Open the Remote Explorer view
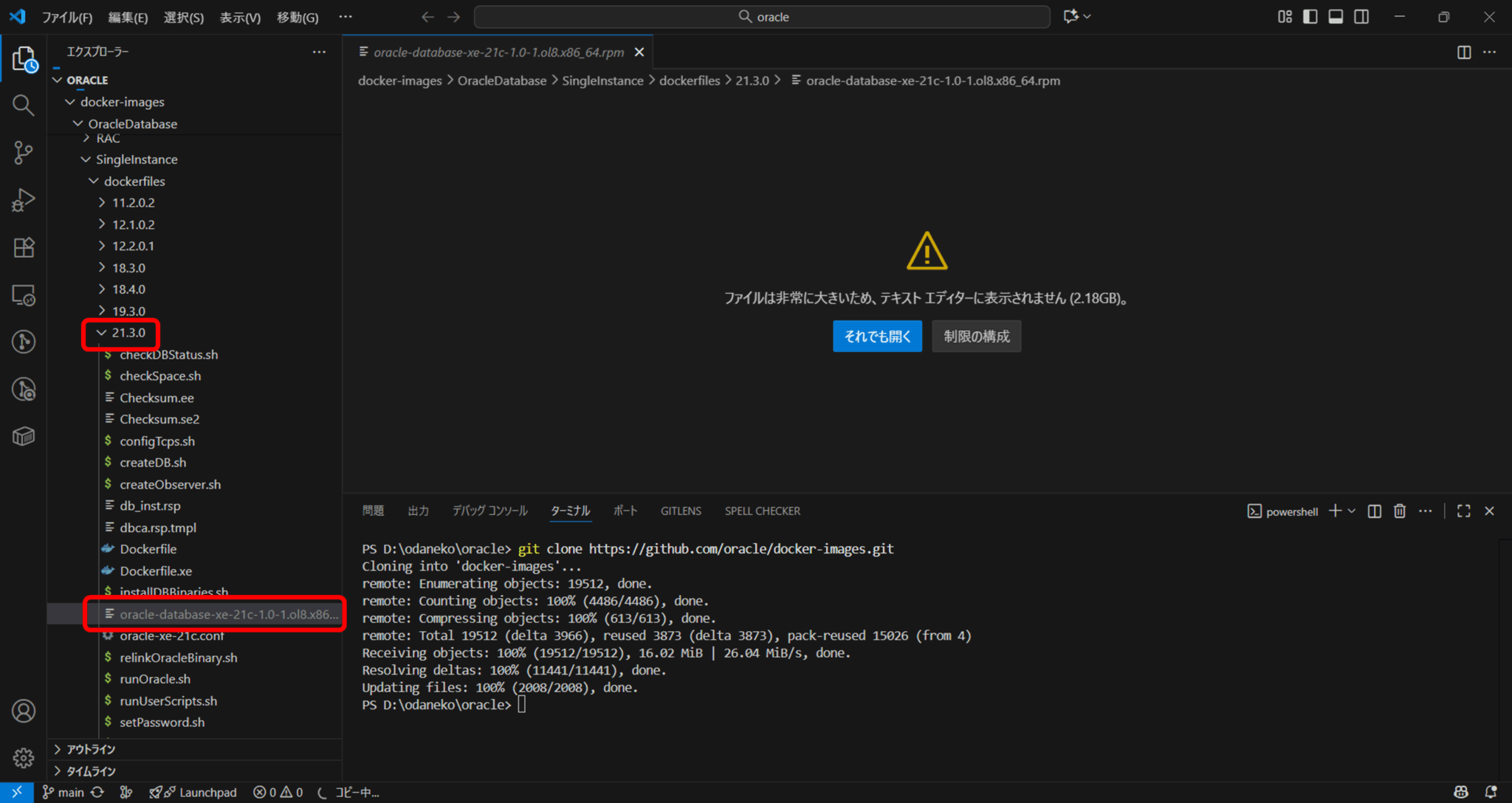 tap(23, 295)
